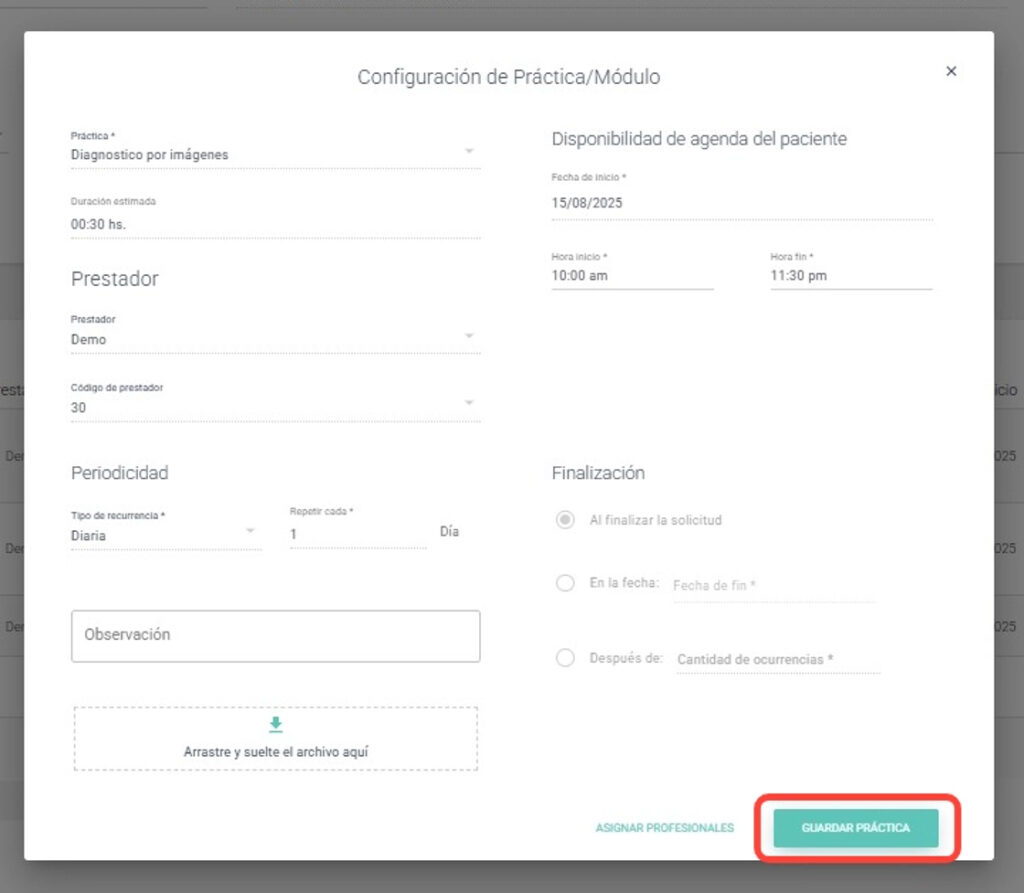
Task: Focus the Fecha de fin input
Action: pyautogui.click(x=773, y=586)
